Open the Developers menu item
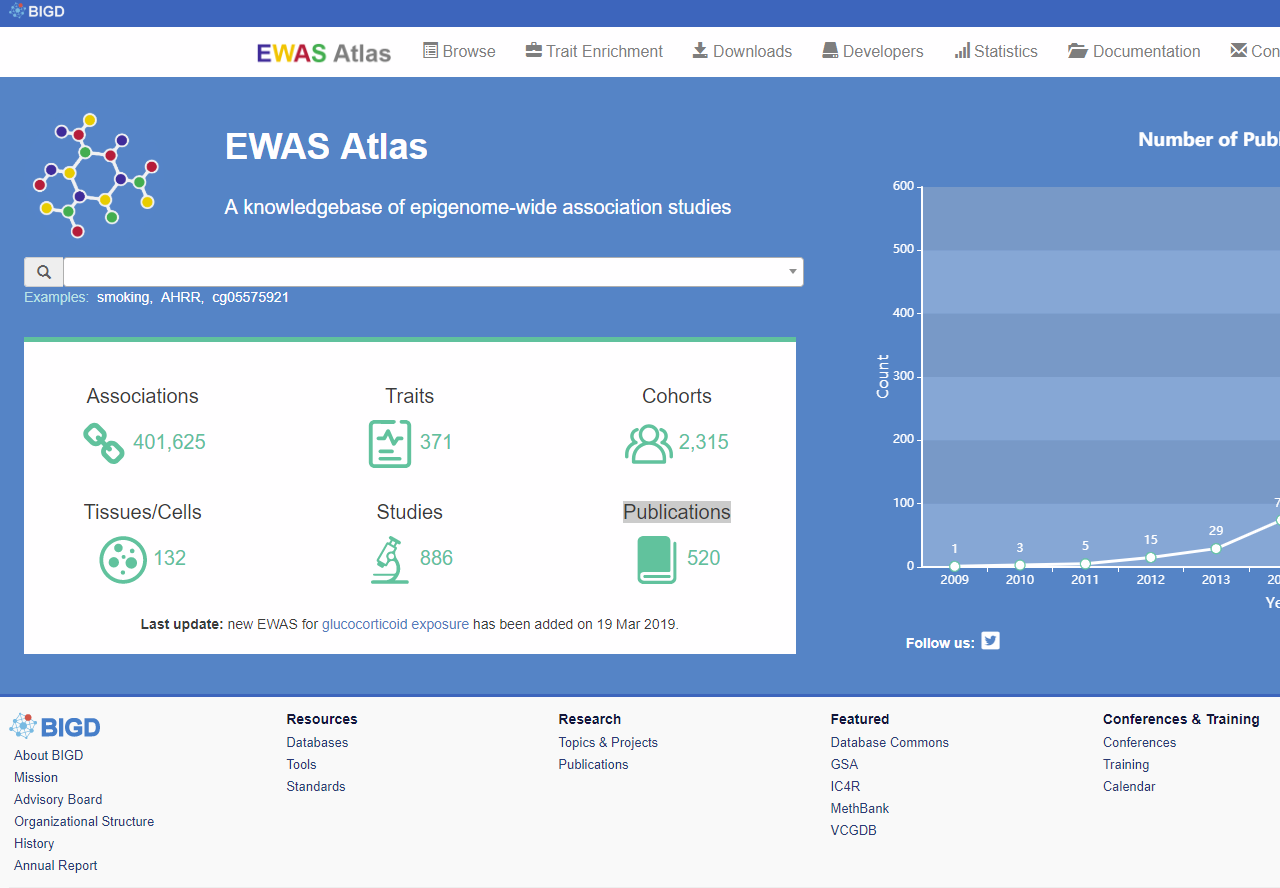 (x=873, y=51)
